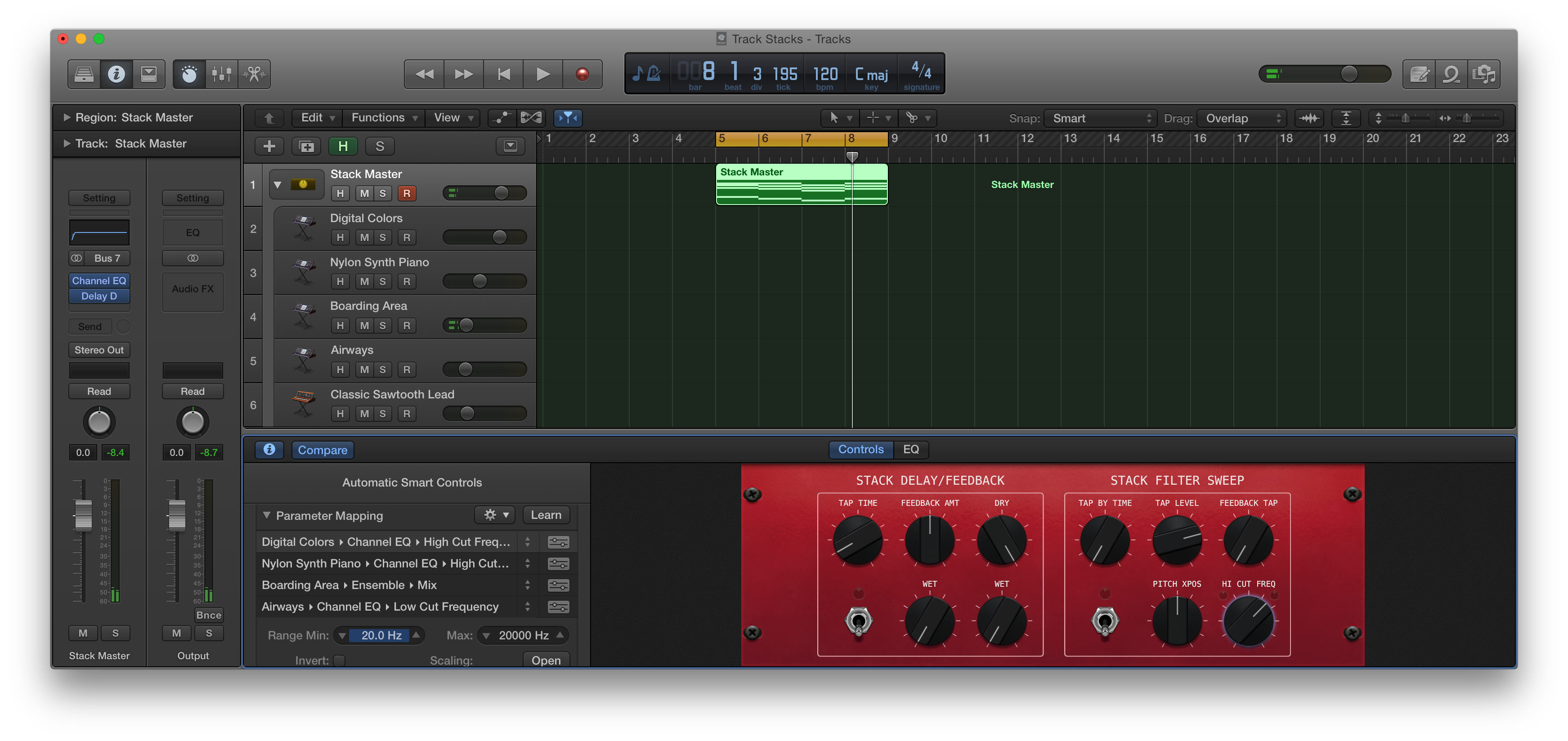This screenshot has height=741, width=1568.
Task: Open Smart Controls inspector info button
Action: pyautogui.click(x=269, y=450)
